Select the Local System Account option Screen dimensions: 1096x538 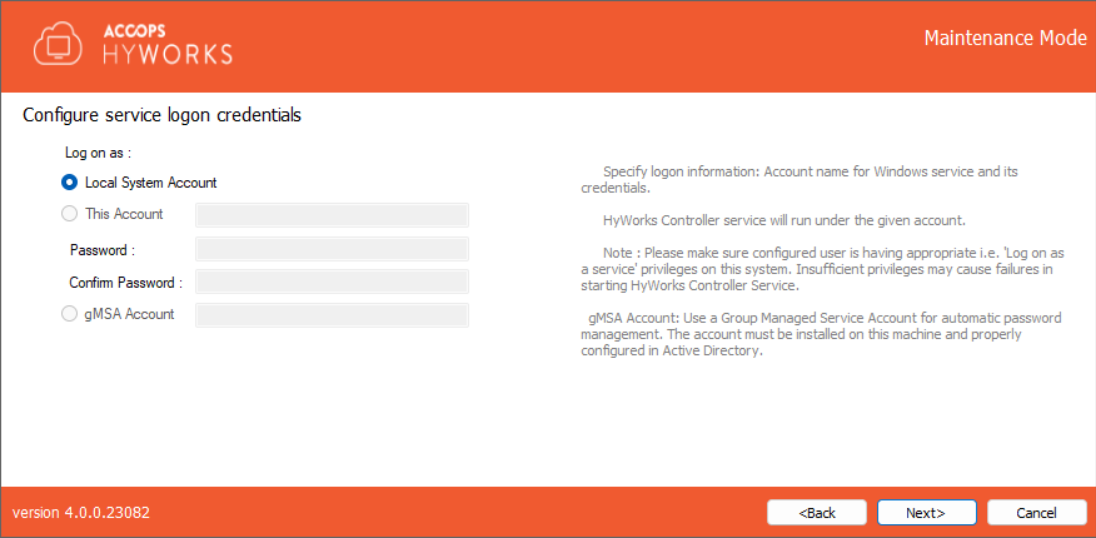click(x=70, y=183)
